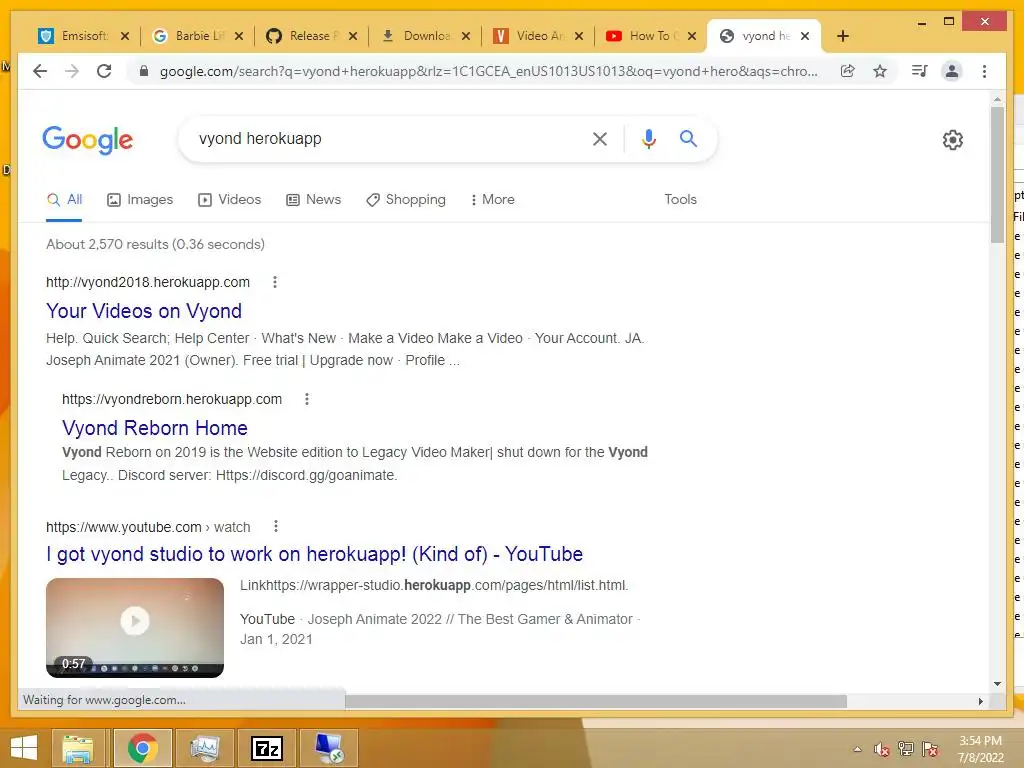Click the blue magnifier search button
Viewport: 1024px width, 768px height.
(x=688, y=138)
